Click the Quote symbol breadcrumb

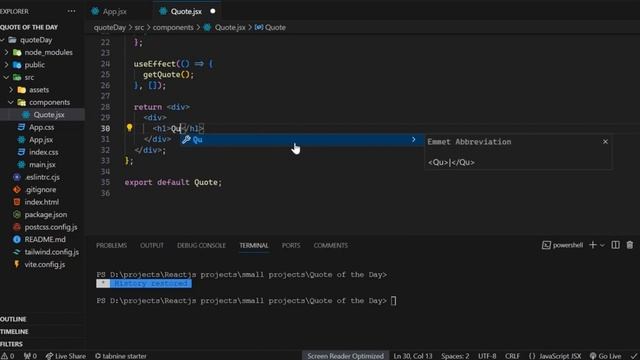(x=271, y=27)
